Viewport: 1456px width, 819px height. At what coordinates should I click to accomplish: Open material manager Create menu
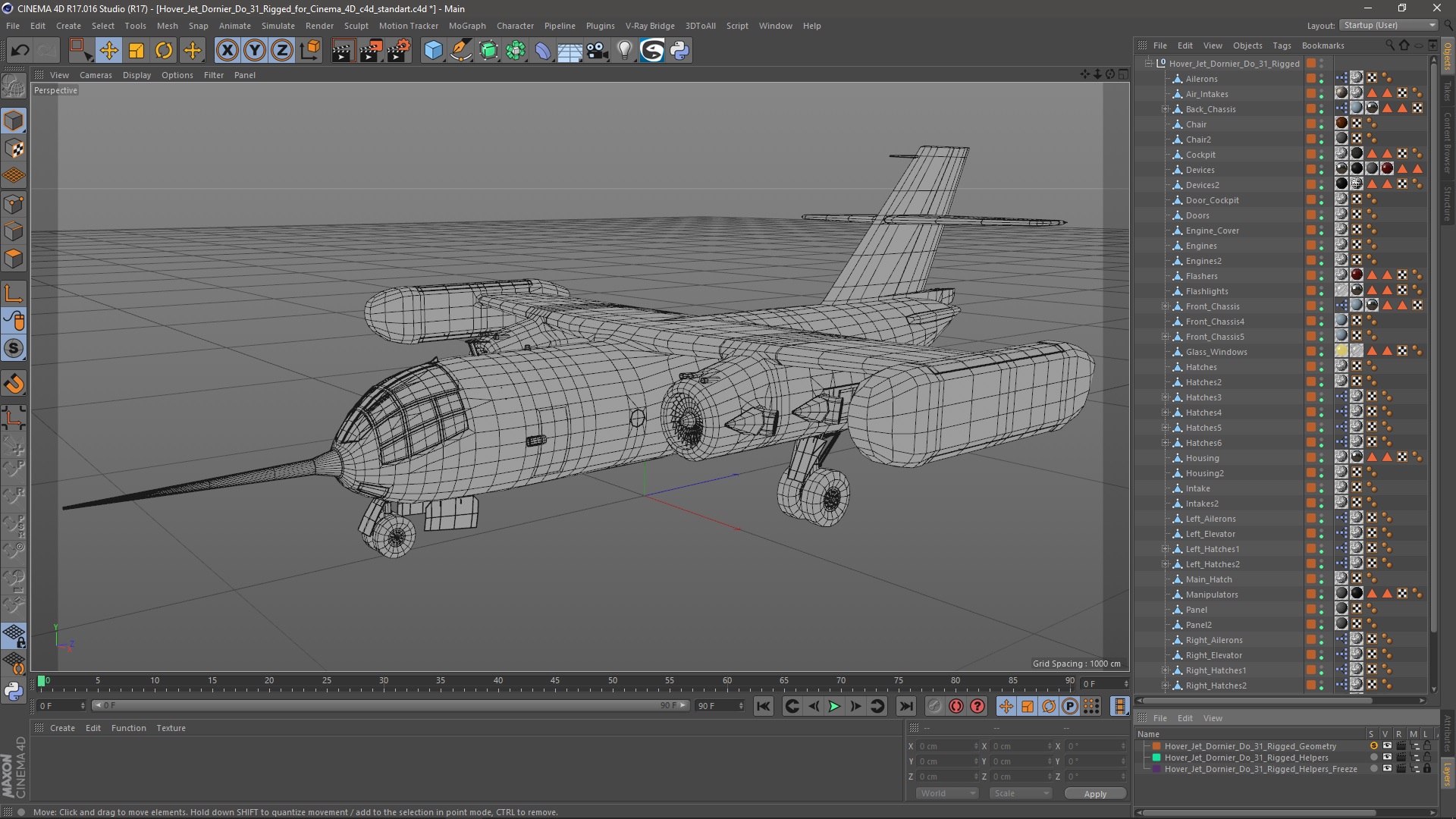click(62, 728)
